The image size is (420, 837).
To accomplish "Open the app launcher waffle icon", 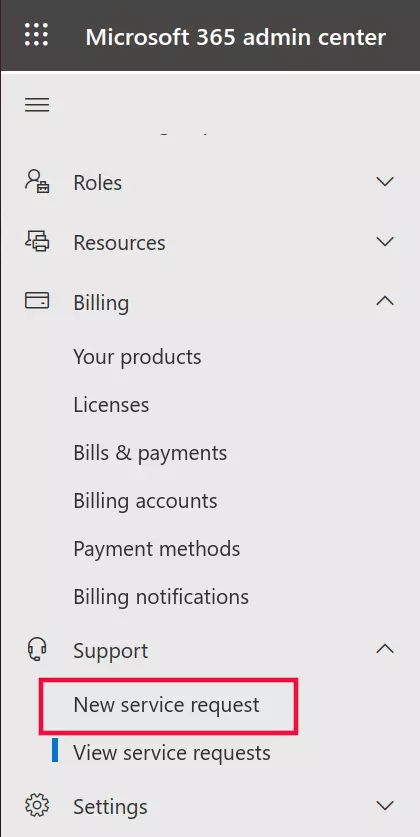I will [36, 35].
